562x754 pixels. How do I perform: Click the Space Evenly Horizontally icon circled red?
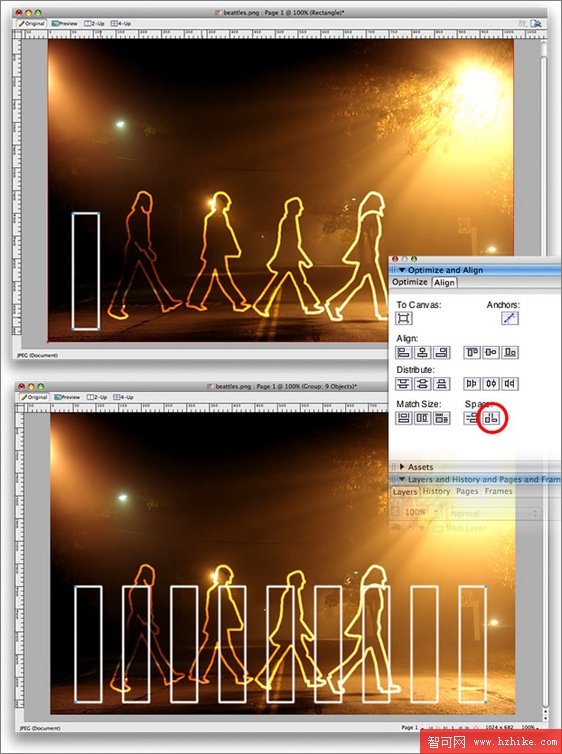[x=491, y=417]
